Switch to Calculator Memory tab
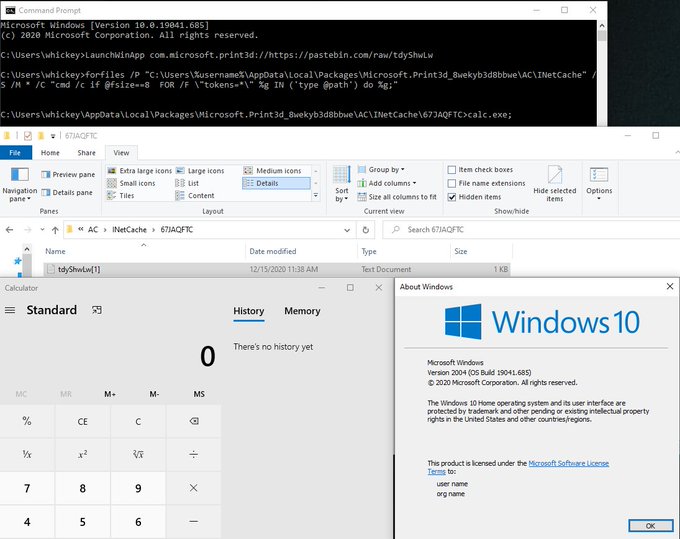 [302, 311]
